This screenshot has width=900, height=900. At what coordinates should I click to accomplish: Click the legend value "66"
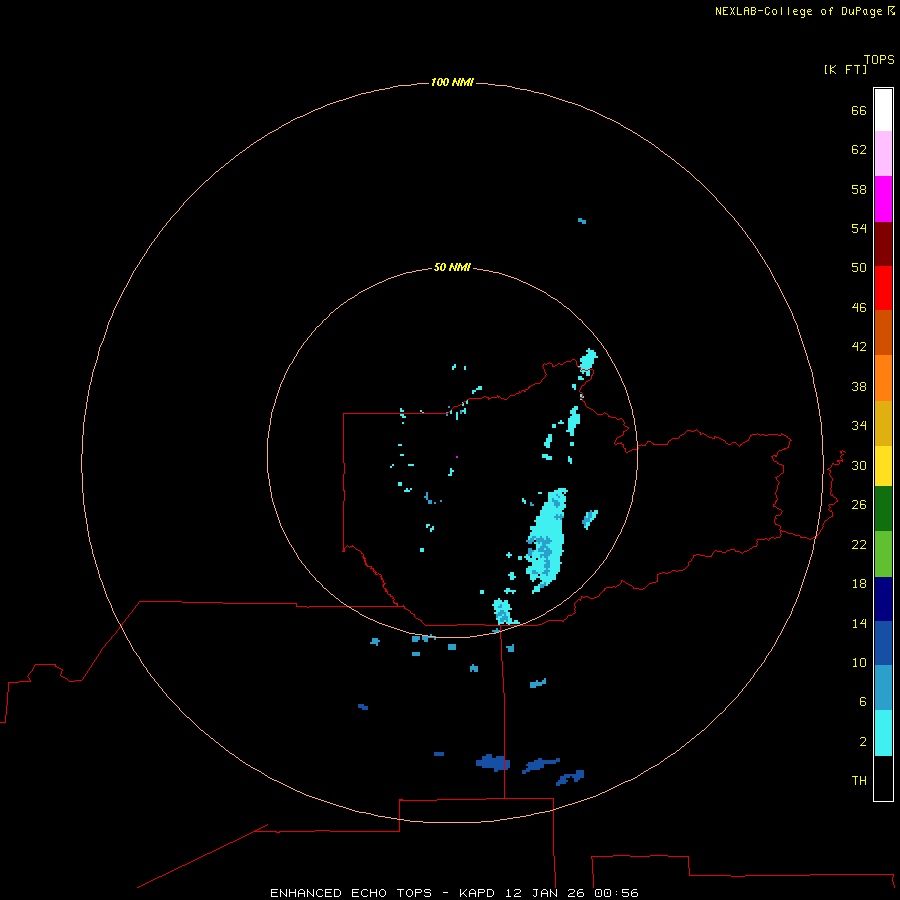tap(859, 110)
